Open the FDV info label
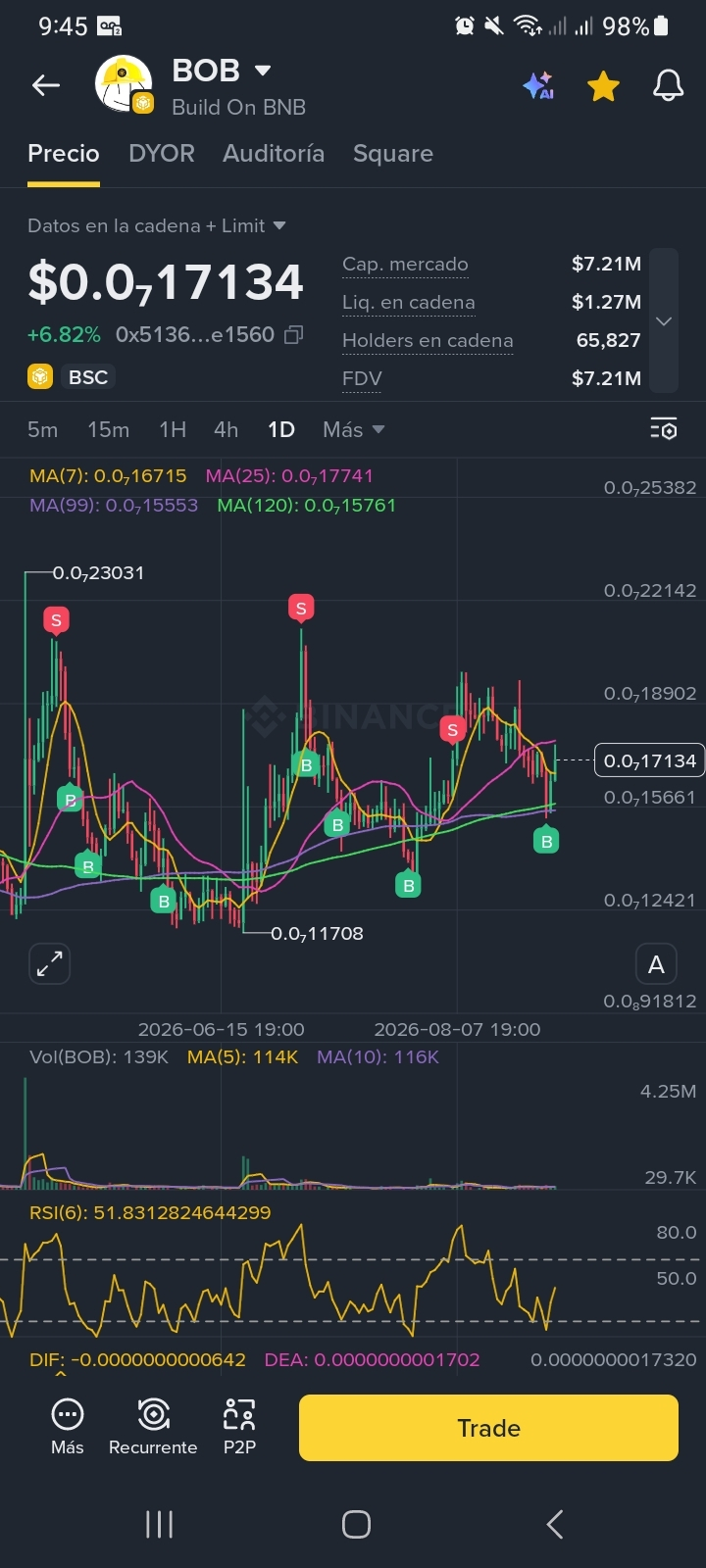The width and height of the screenshot is (706, 1568). [x=362, y=379]
